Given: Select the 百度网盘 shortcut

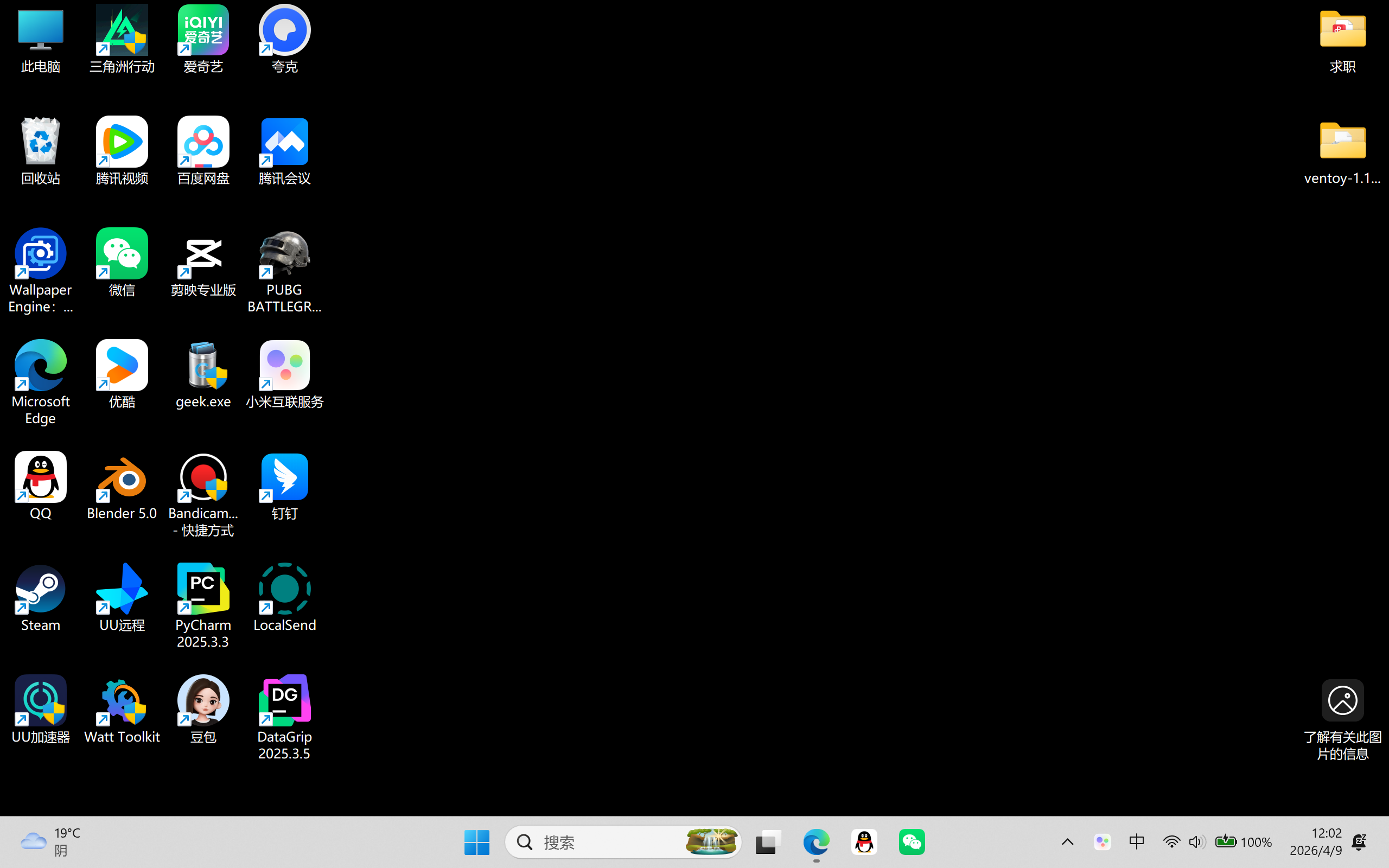Looking at the screenshot, I should 203,151.
